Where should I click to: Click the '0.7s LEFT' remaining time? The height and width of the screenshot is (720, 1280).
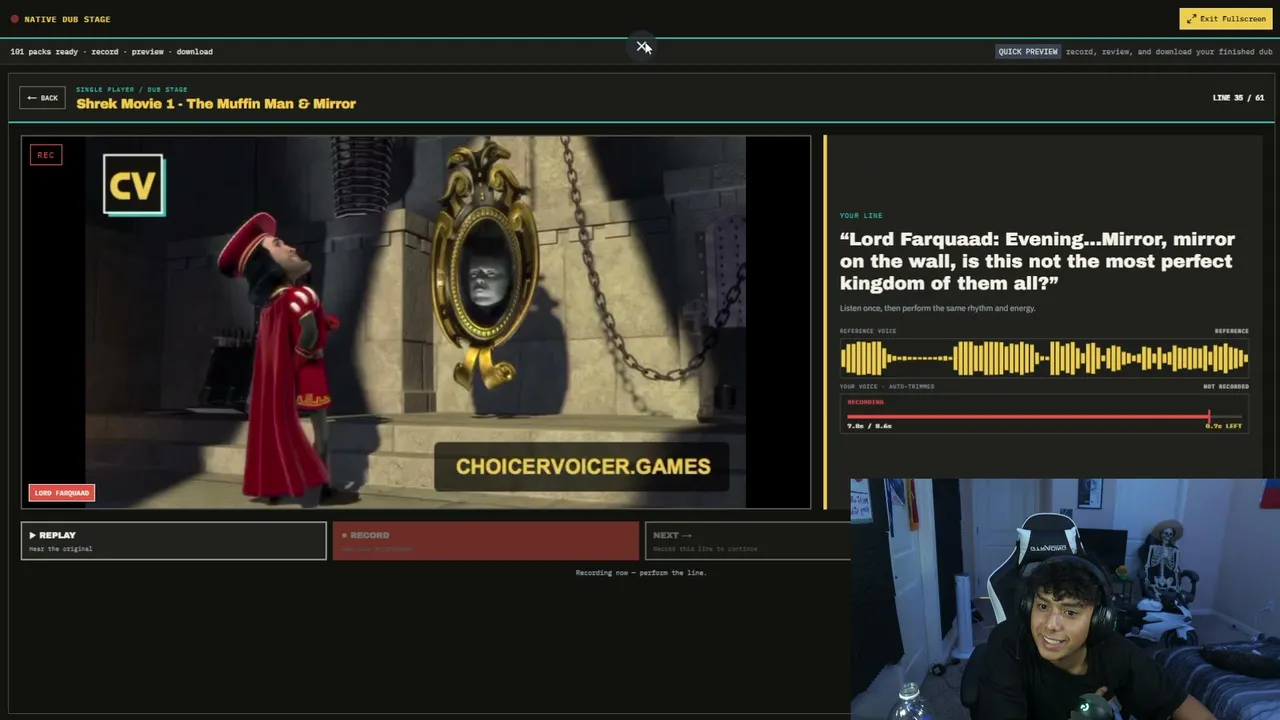pyautogui.click(x=1223, y=426)
